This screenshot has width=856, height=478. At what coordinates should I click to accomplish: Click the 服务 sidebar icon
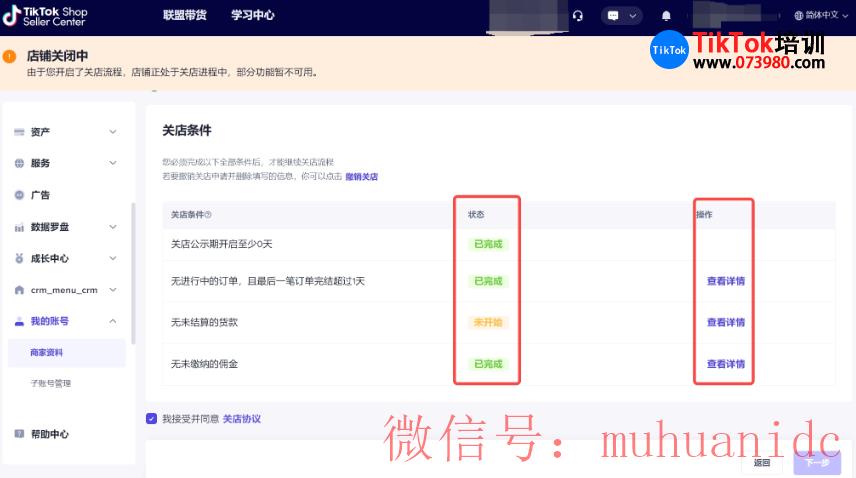point(19,163)
